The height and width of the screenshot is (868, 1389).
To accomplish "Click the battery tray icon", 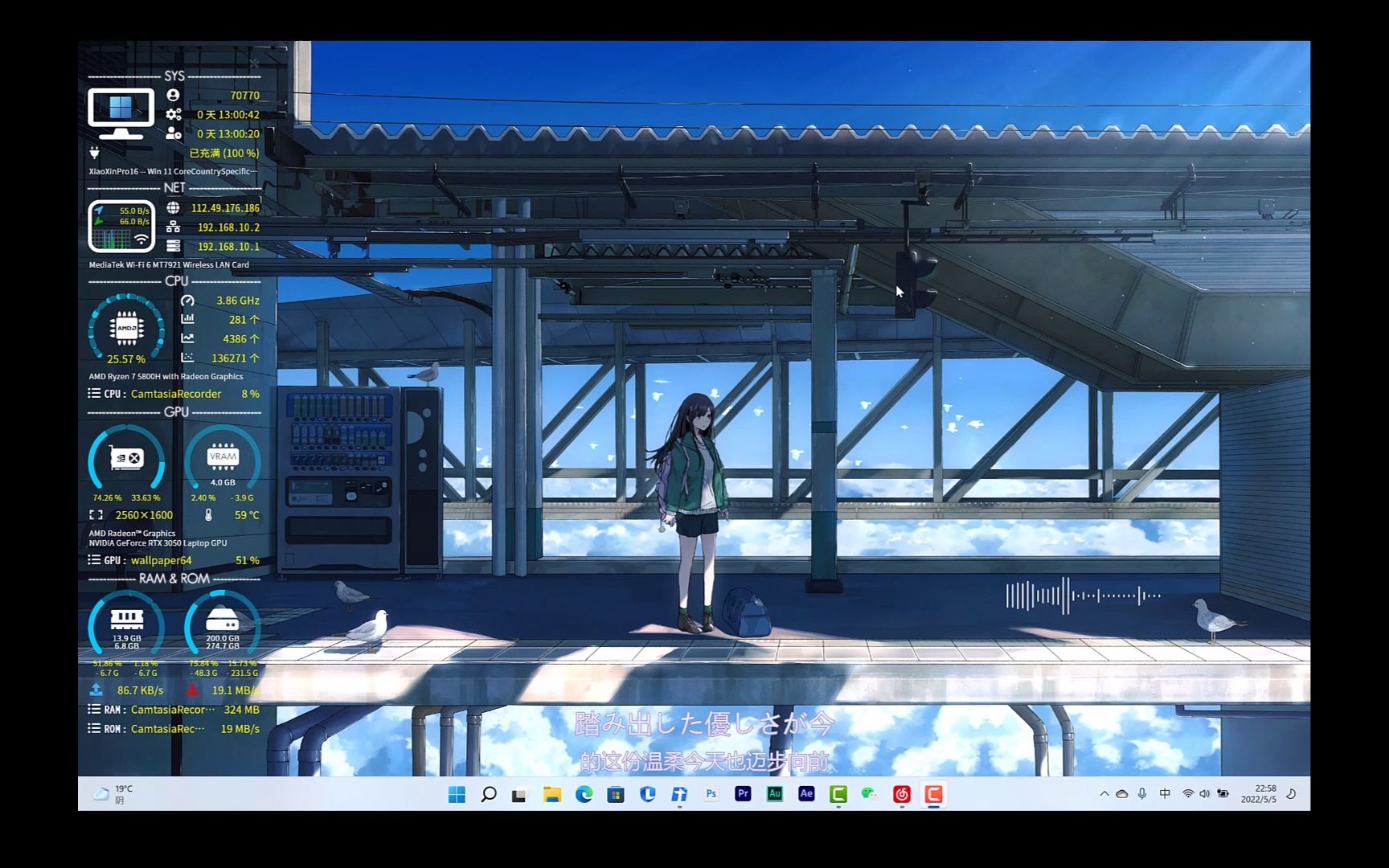I will pyautogui.click(x=1223, y=794).
